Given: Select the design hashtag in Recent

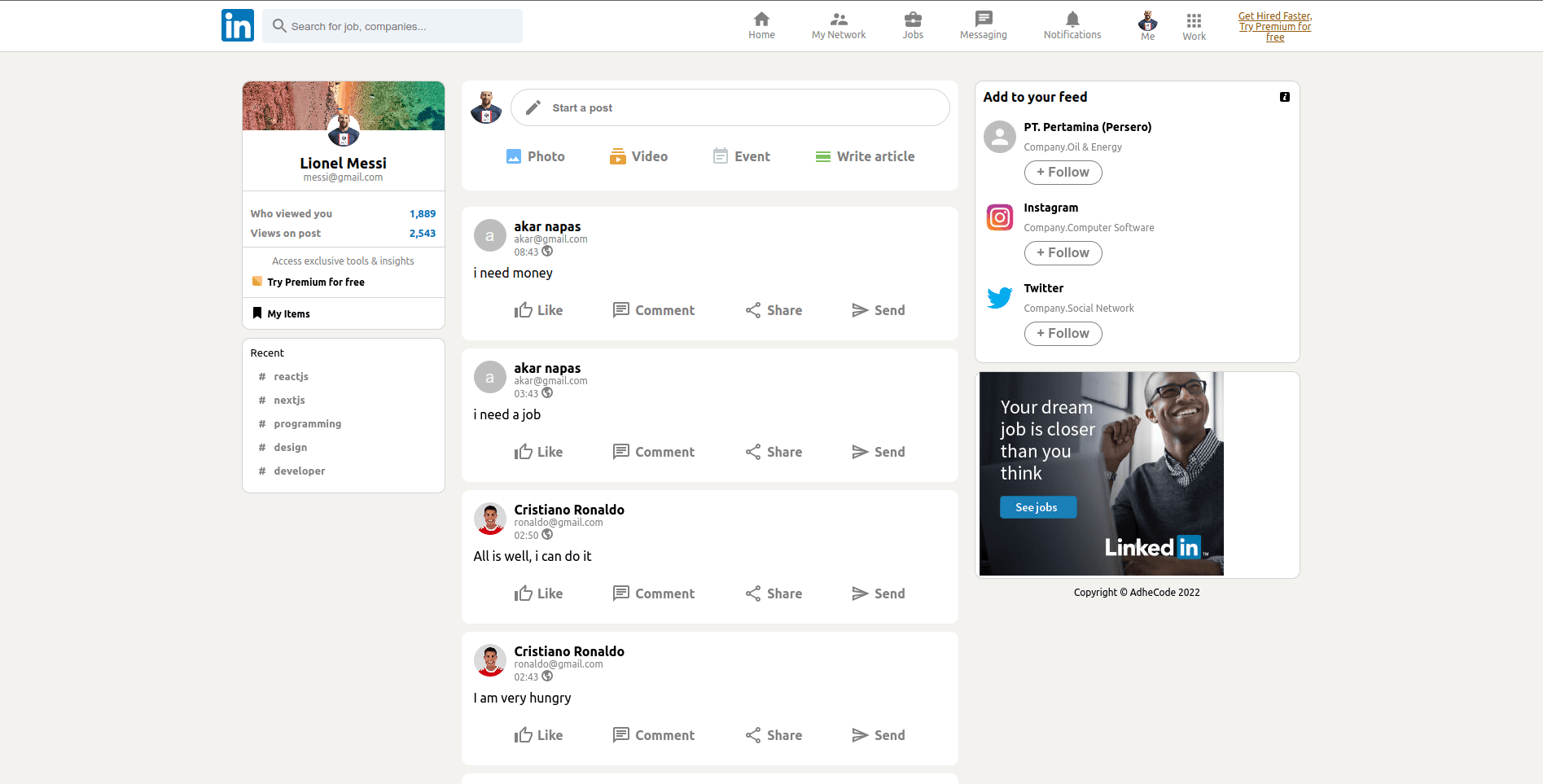Looking at the screenshot, I should click(x=290, y=447).
